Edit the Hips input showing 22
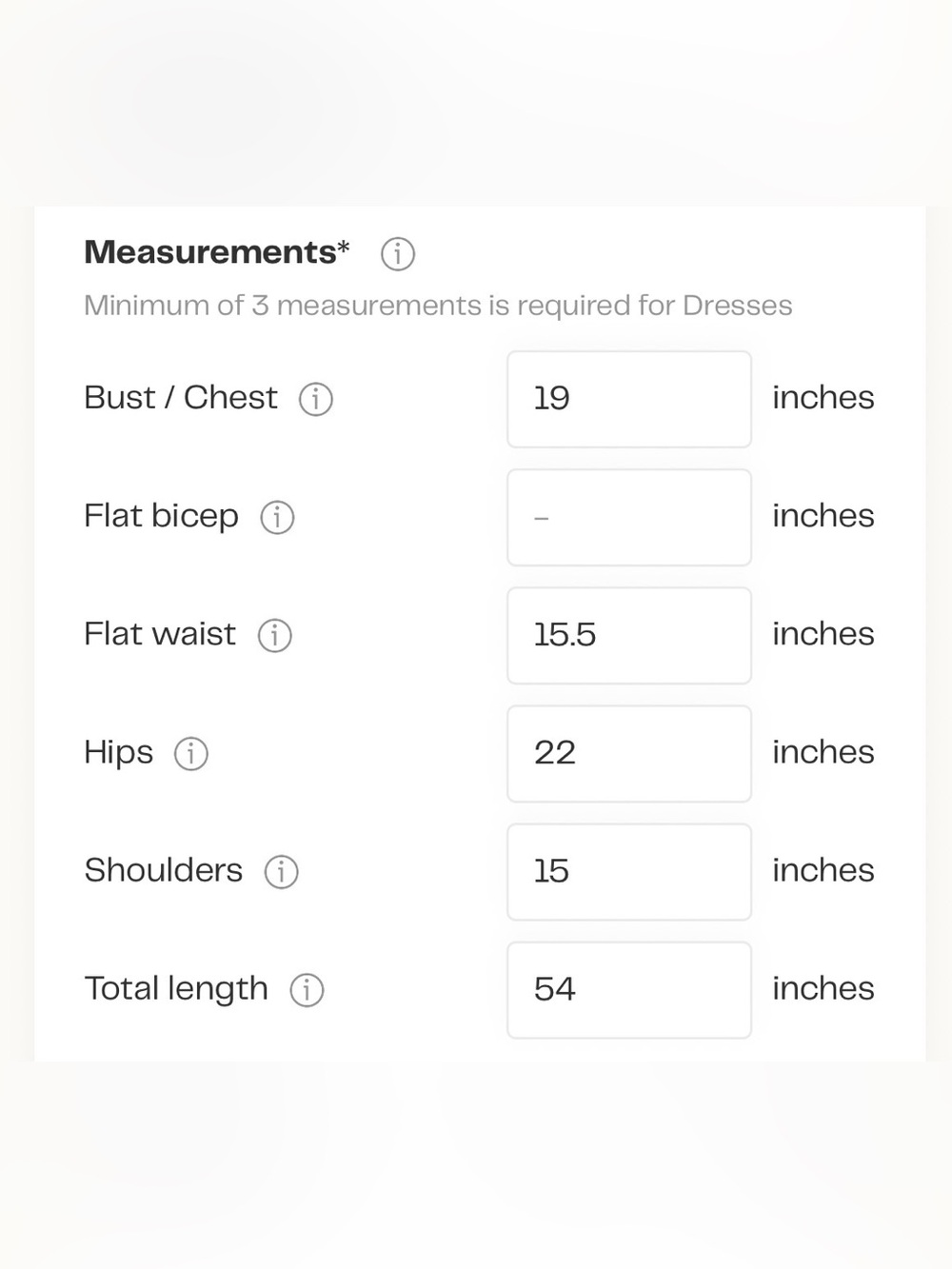 click(629, 753)
